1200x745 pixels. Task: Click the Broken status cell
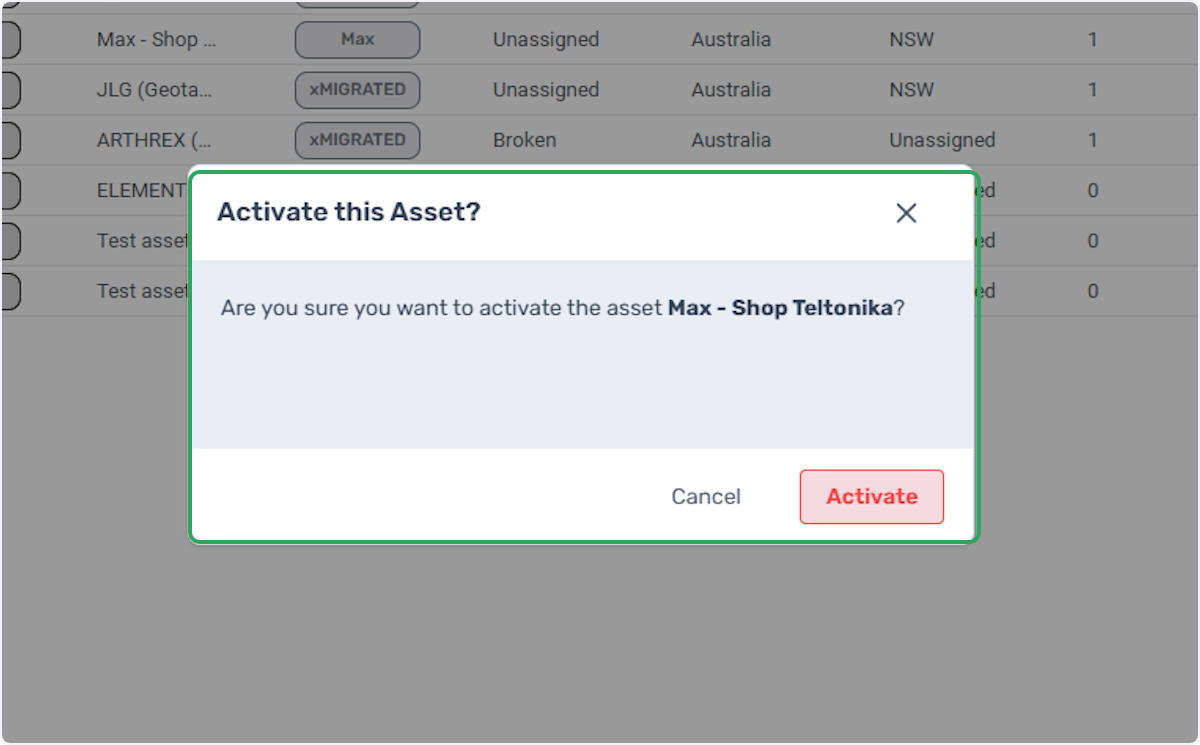tap(524, 140)
